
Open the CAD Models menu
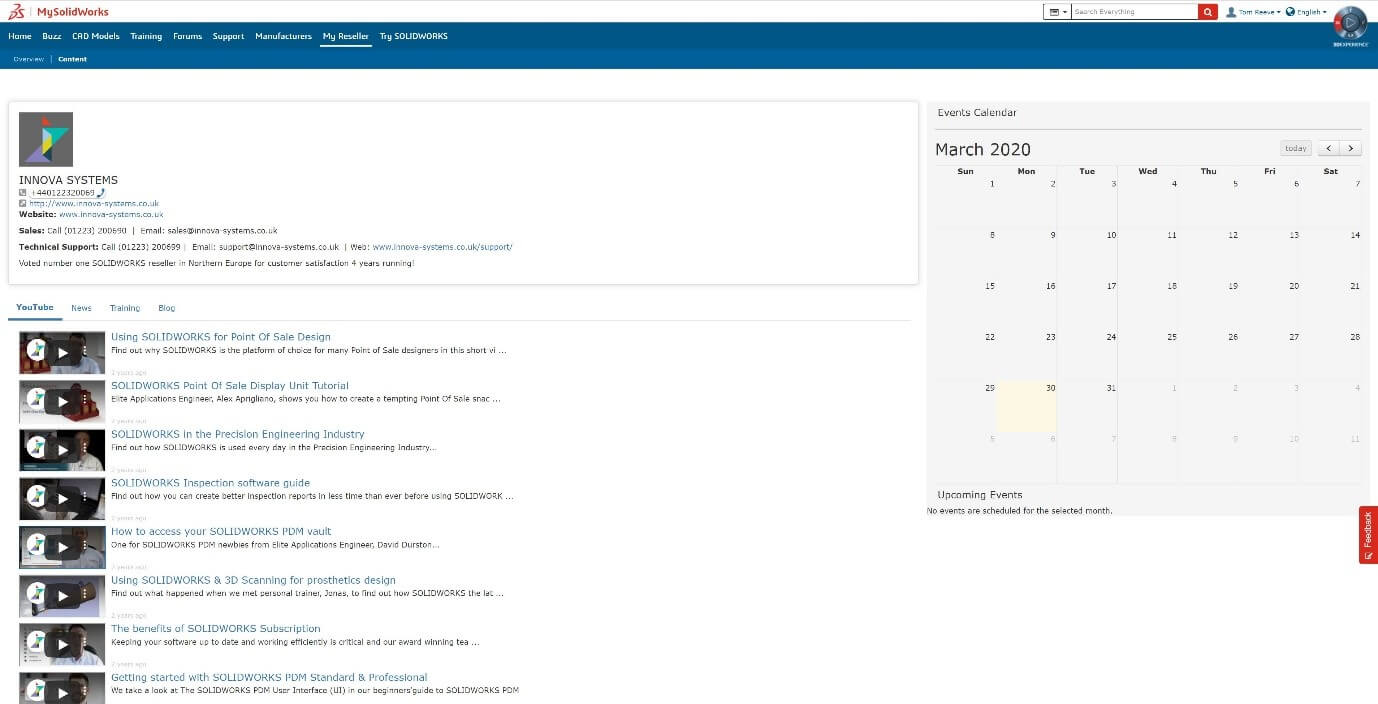[96, 36]
